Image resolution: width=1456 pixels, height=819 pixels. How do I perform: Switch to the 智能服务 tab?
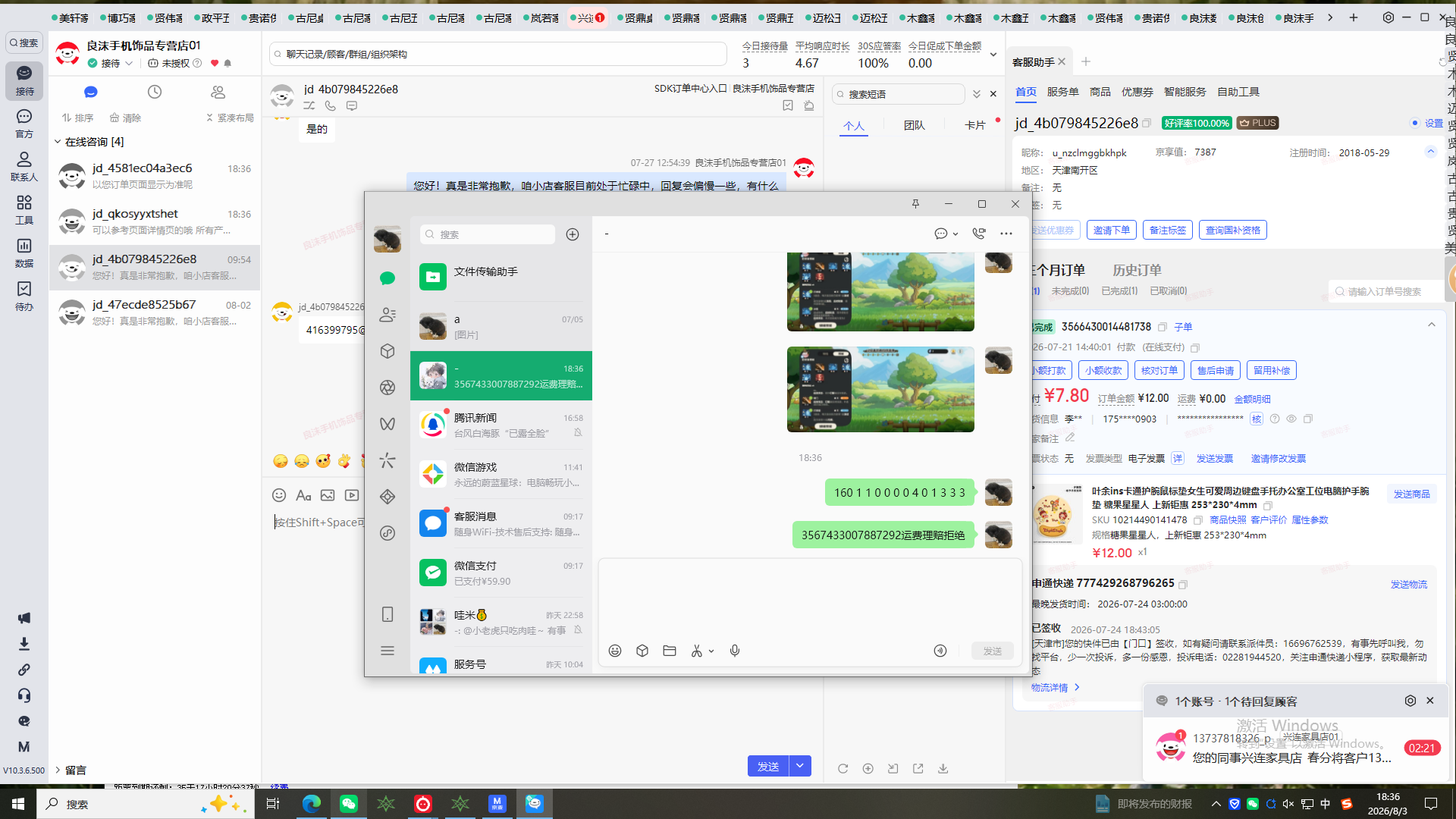tap(1185, 92)
